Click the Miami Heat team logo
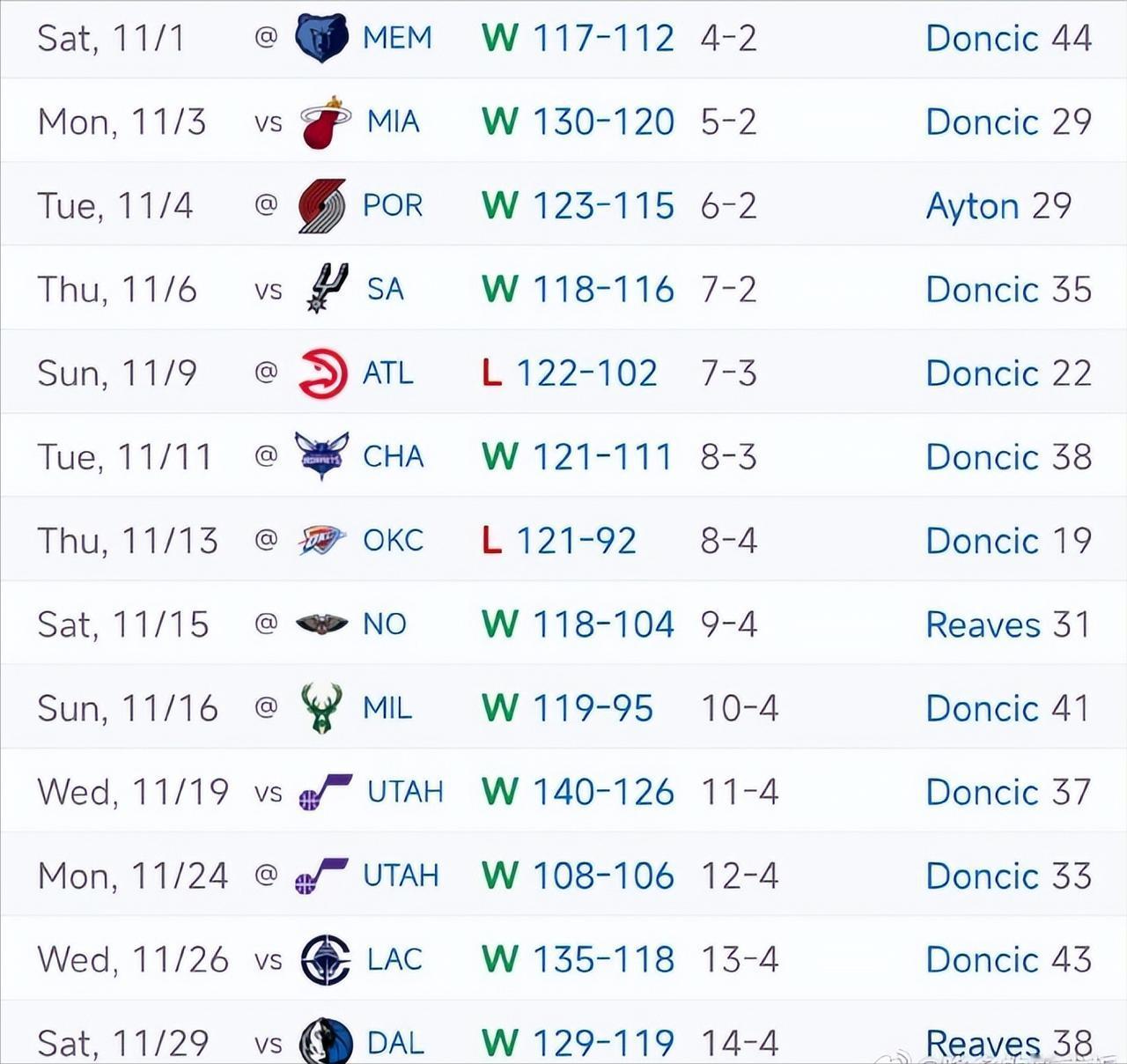Screen dimensions: 1127x1064 (x=325, y=122)
